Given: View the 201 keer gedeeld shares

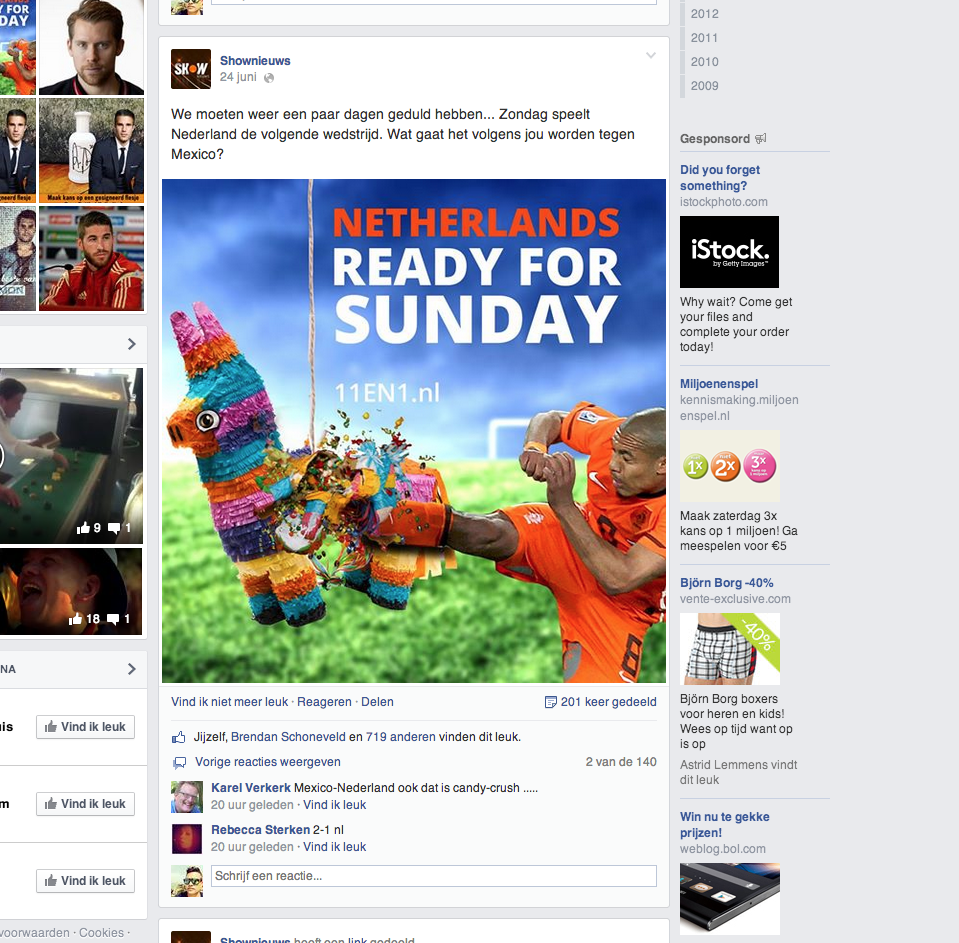Looking at the screenshot, I should 608,702.
